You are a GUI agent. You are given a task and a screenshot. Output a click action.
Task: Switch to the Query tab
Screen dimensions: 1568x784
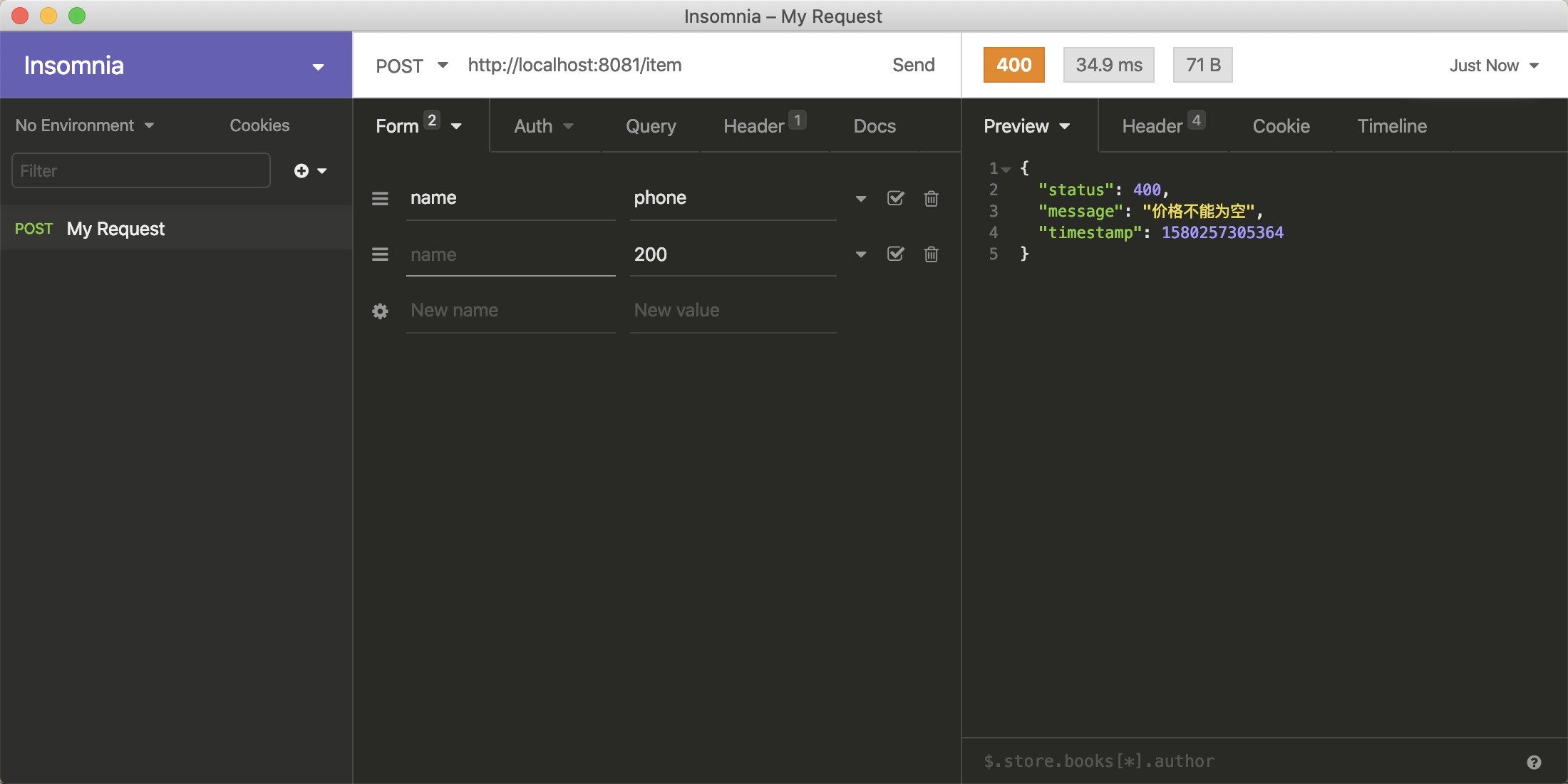[x=650, y=126]
